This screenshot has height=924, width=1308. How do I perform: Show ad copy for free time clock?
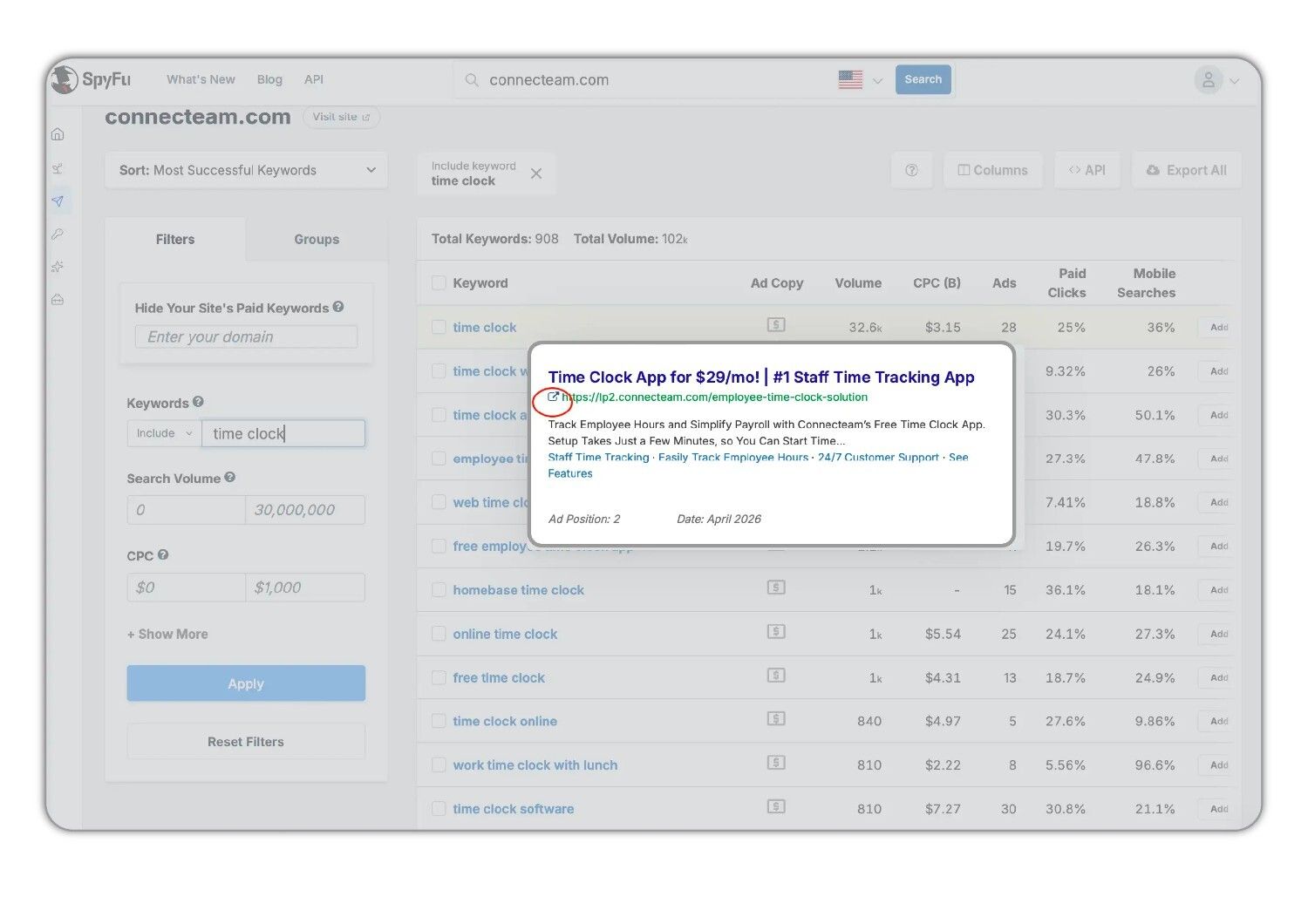(776, 675)
